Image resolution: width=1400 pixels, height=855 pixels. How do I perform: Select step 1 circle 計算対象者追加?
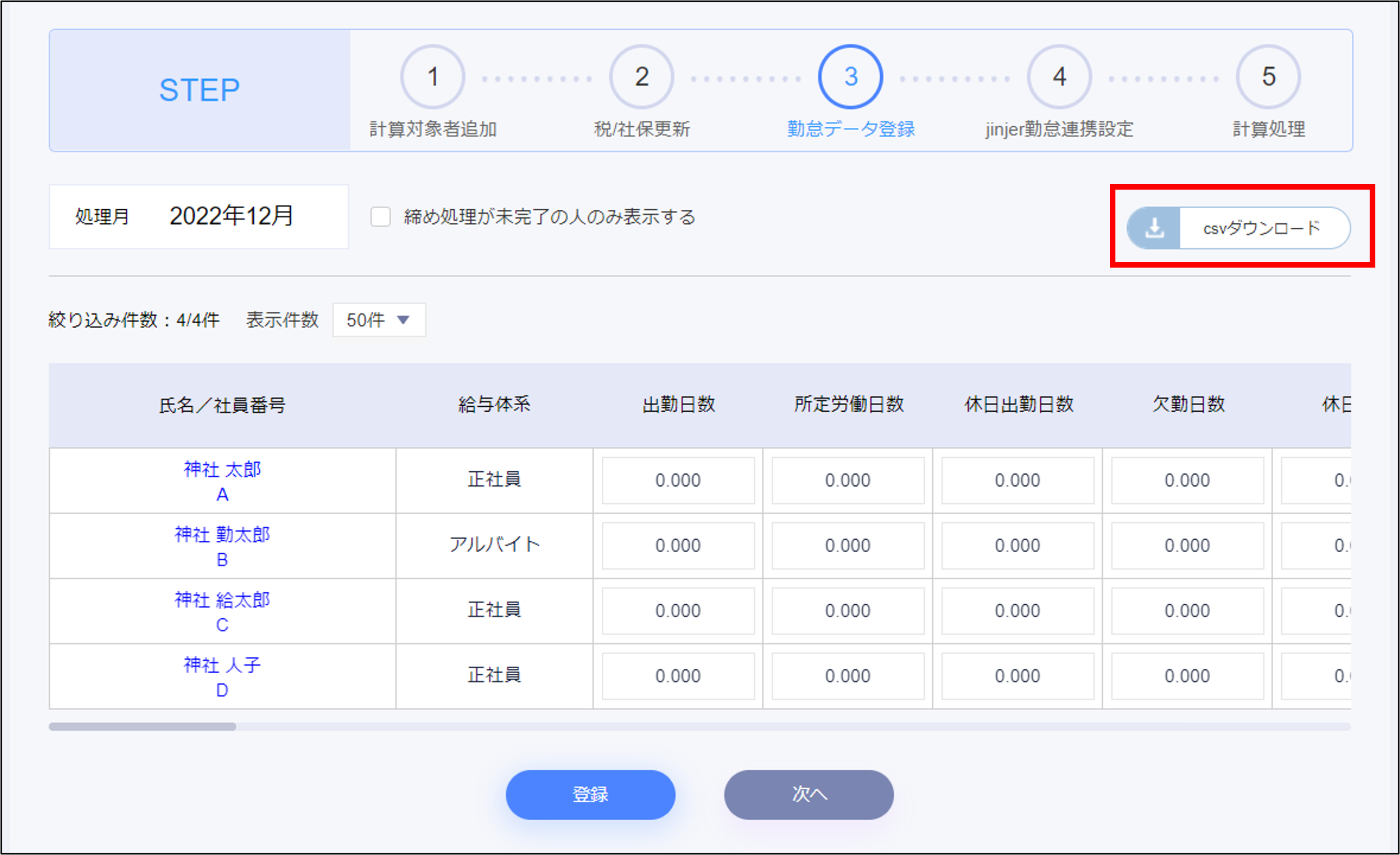[432, 77]
